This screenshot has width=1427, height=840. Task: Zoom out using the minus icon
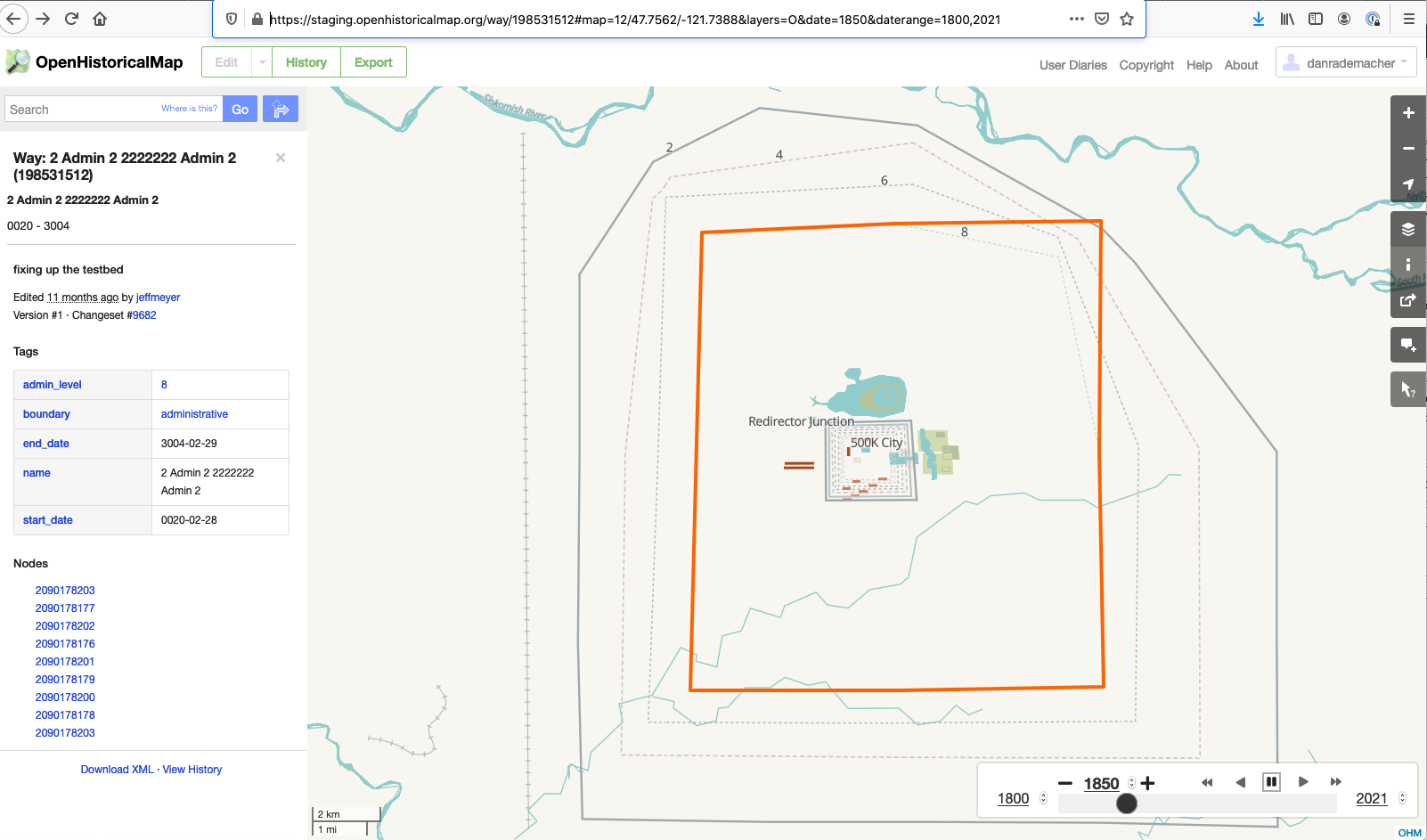click(x=1408, y=148)
